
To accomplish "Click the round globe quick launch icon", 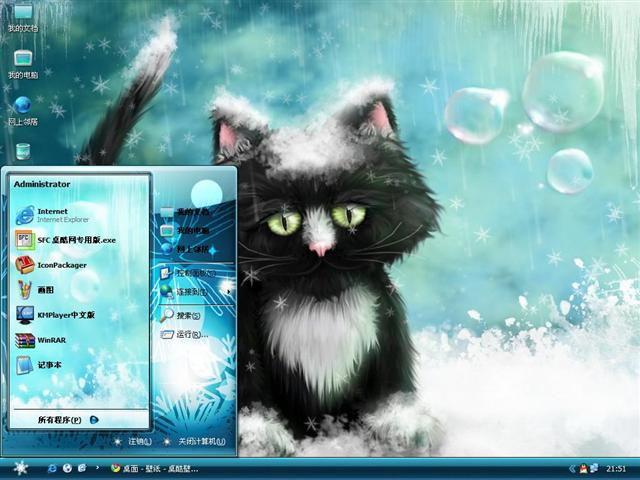I will (67, 468).
